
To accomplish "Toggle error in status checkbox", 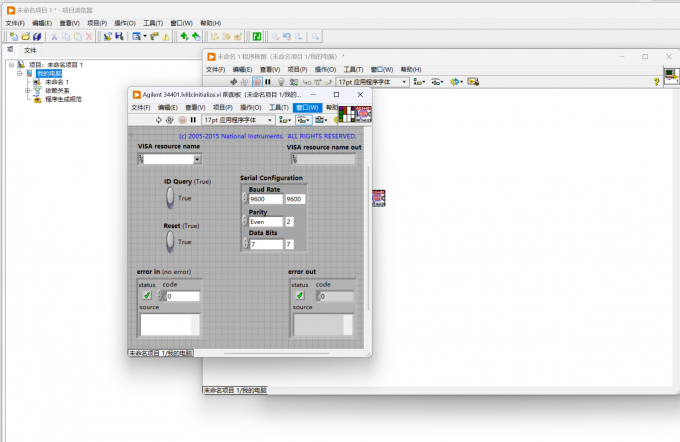I will [147, 296].
